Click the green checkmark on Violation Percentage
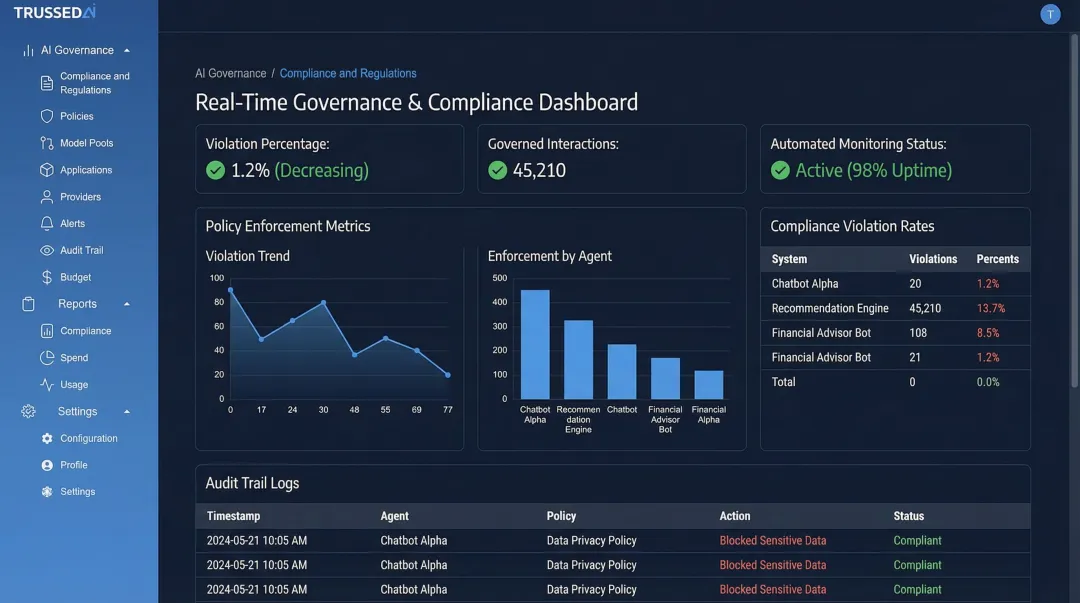 coord(214,170)
